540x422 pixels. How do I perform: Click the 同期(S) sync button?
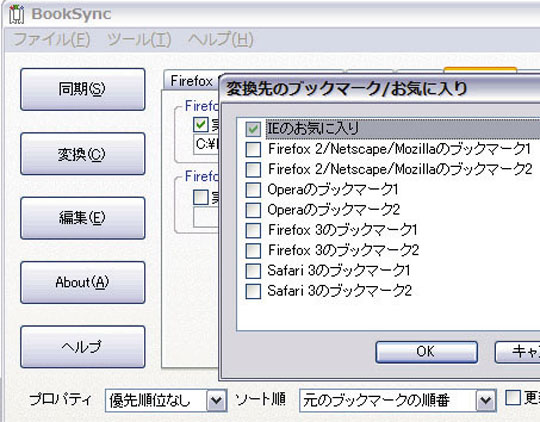[83, 89]
